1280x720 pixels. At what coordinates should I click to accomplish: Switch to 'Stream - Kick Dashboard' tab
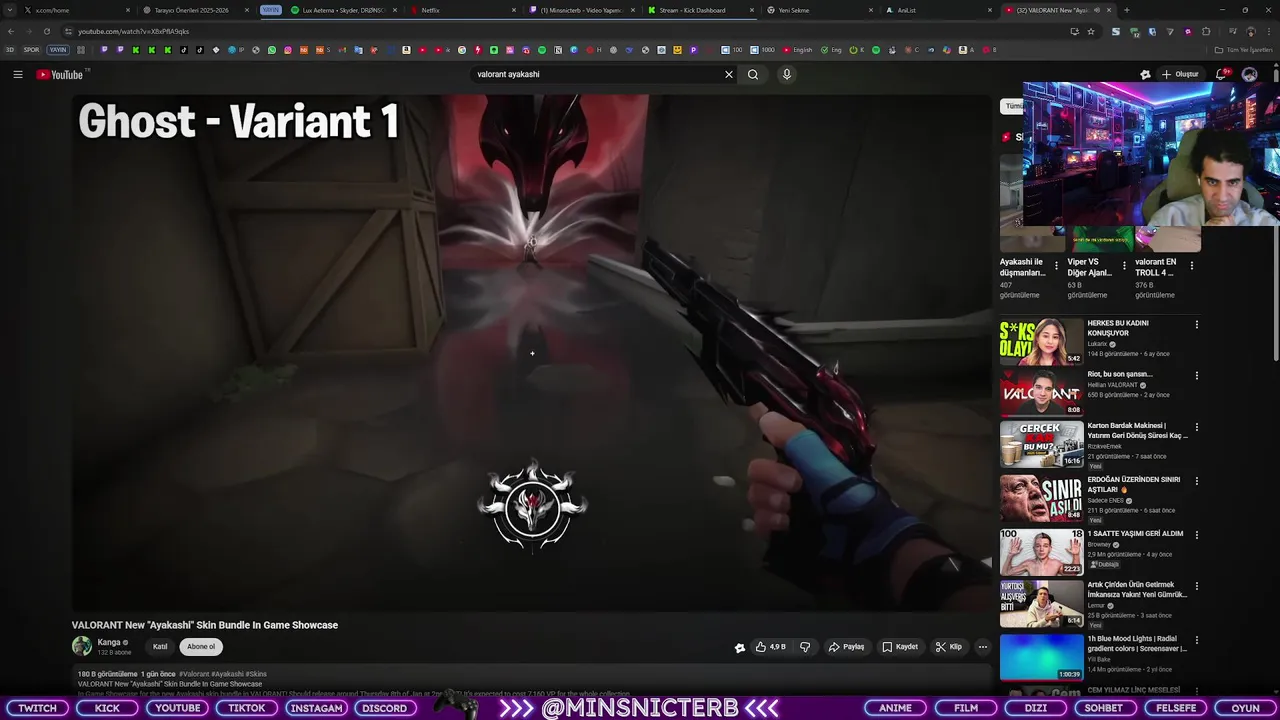[698, 10]
